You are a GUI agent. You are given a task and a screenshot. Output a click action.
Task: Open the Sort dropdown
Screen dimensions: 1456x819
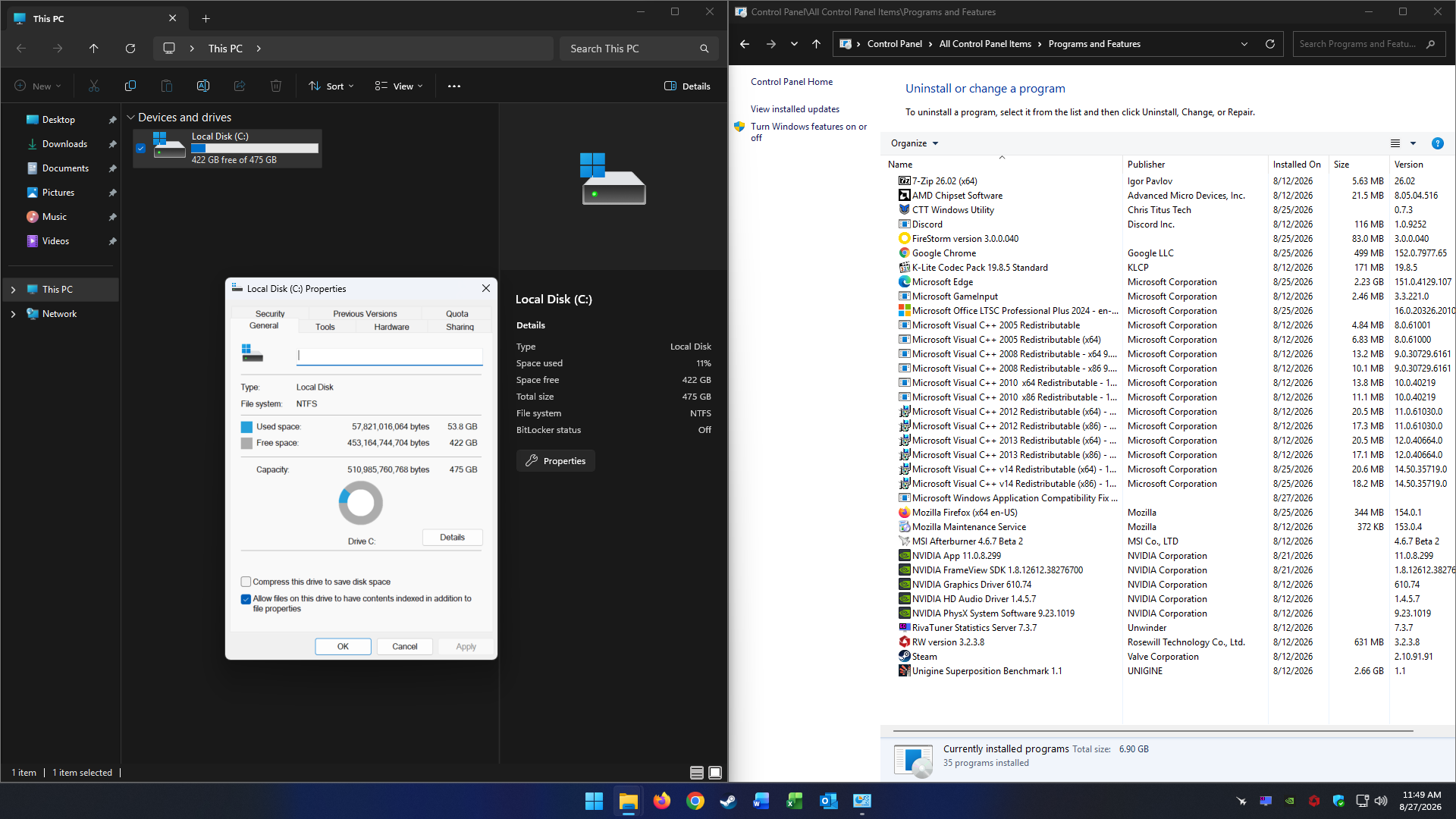331,86
